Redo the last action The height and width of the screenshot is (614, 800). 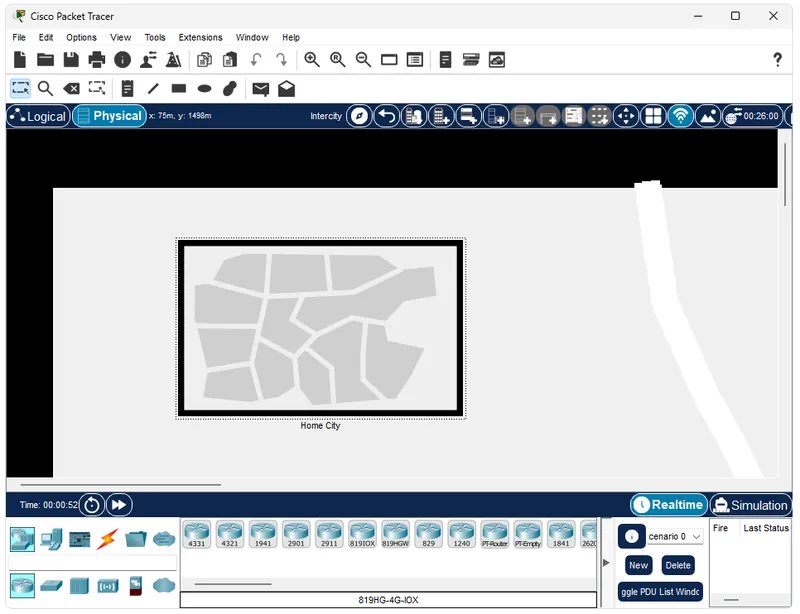[282, 60]
